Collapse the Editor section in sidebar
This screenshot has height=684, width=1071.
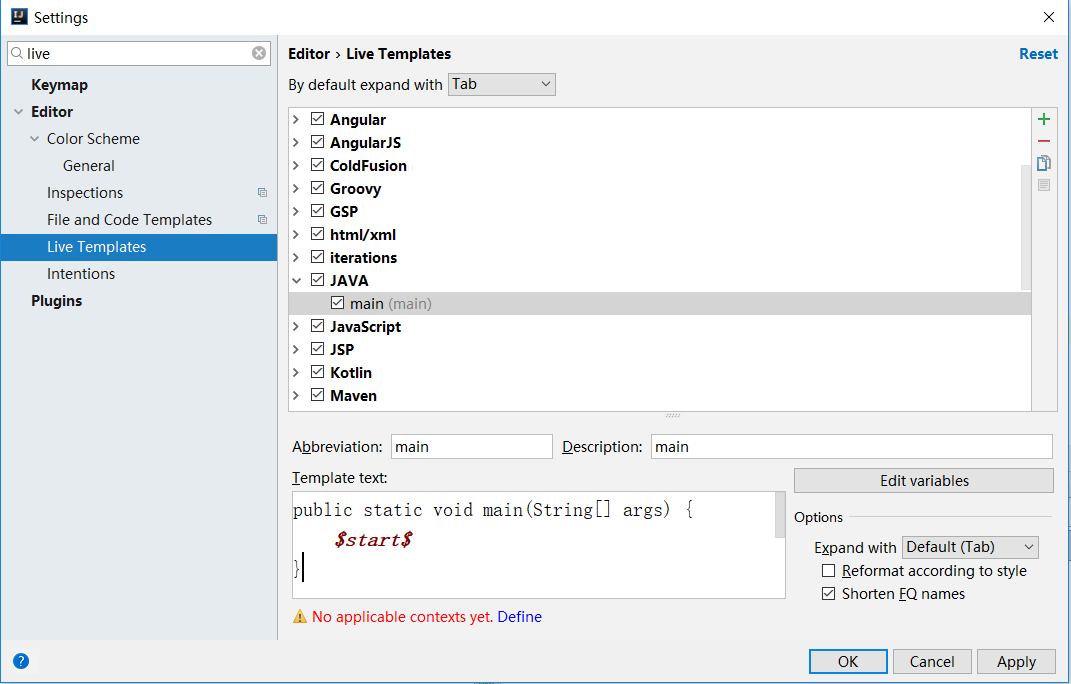coord(18,111)
